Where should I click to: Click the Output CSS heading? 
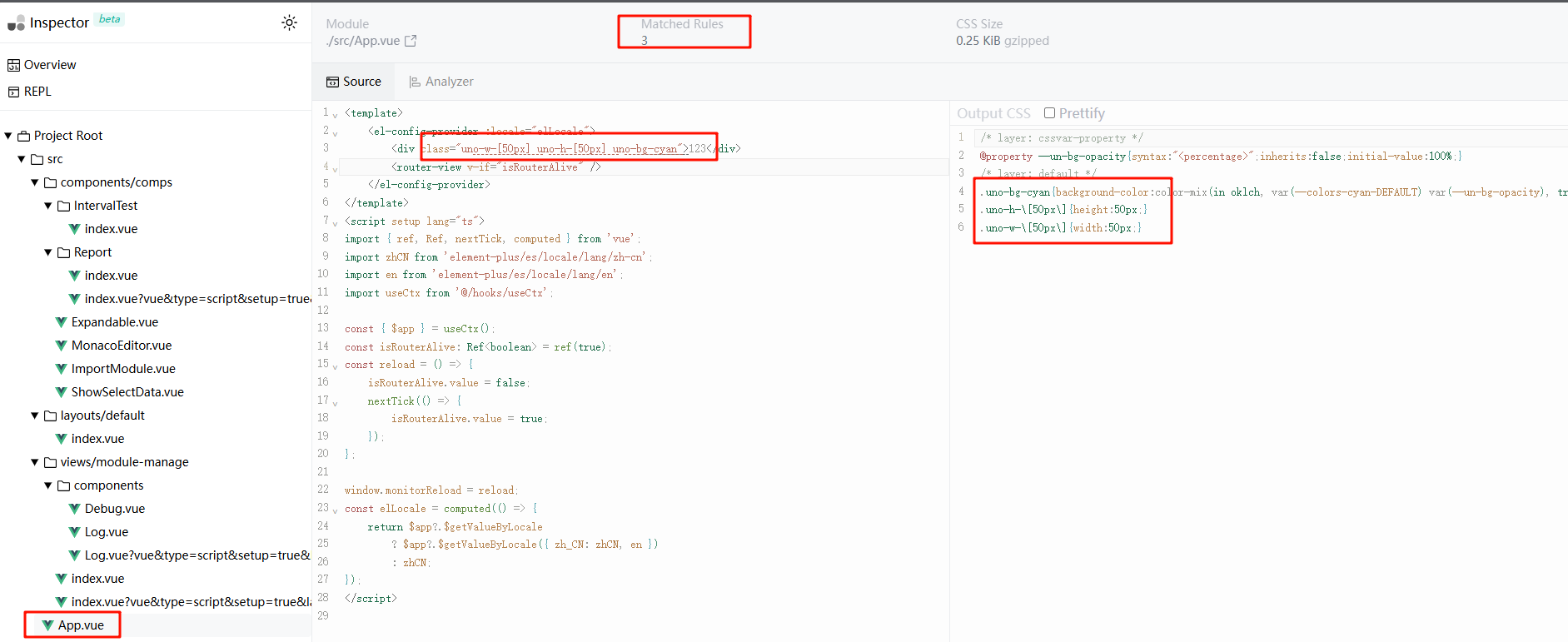[993, 113]
